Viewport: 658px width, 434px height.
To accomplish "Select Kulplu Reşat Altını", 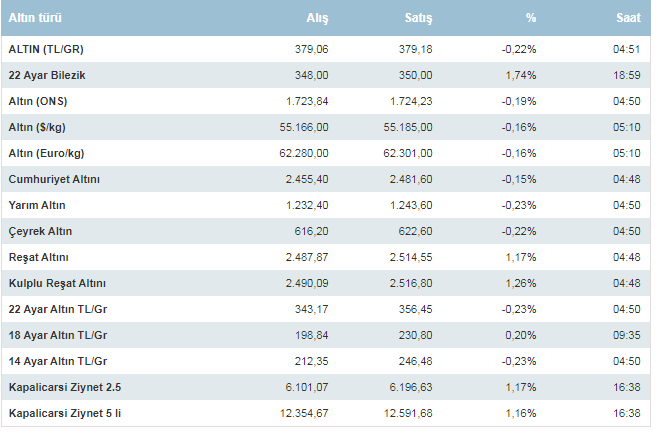I will (x=57, y=283).
